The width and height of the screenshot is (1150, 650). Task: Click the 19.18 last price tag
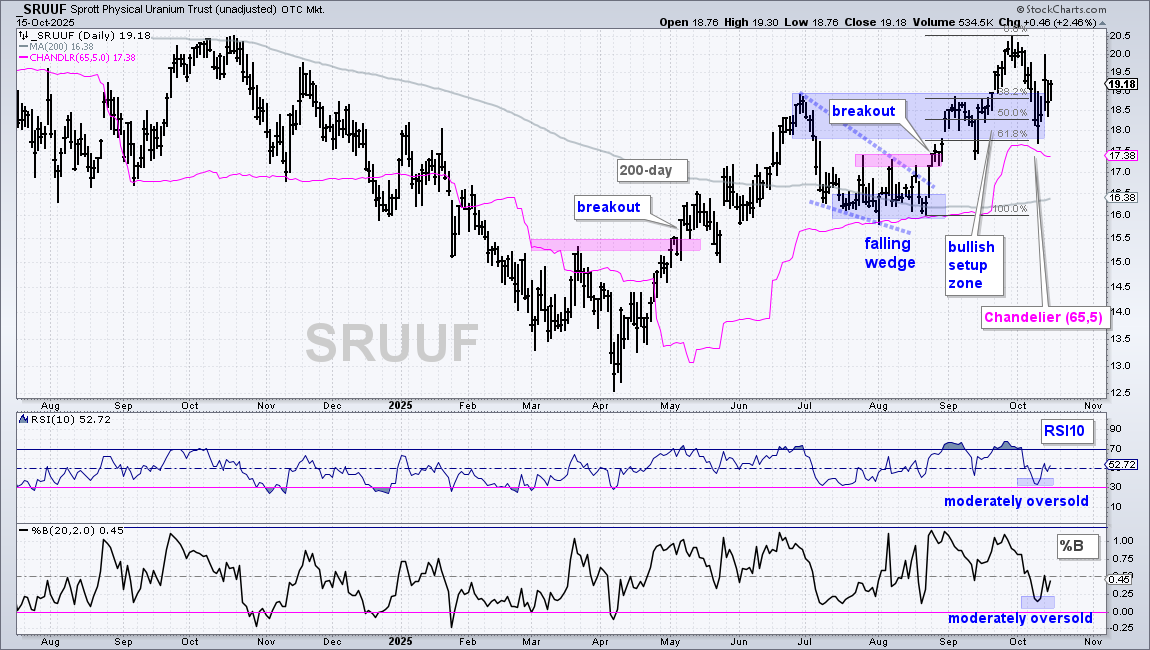(1123, 84)
